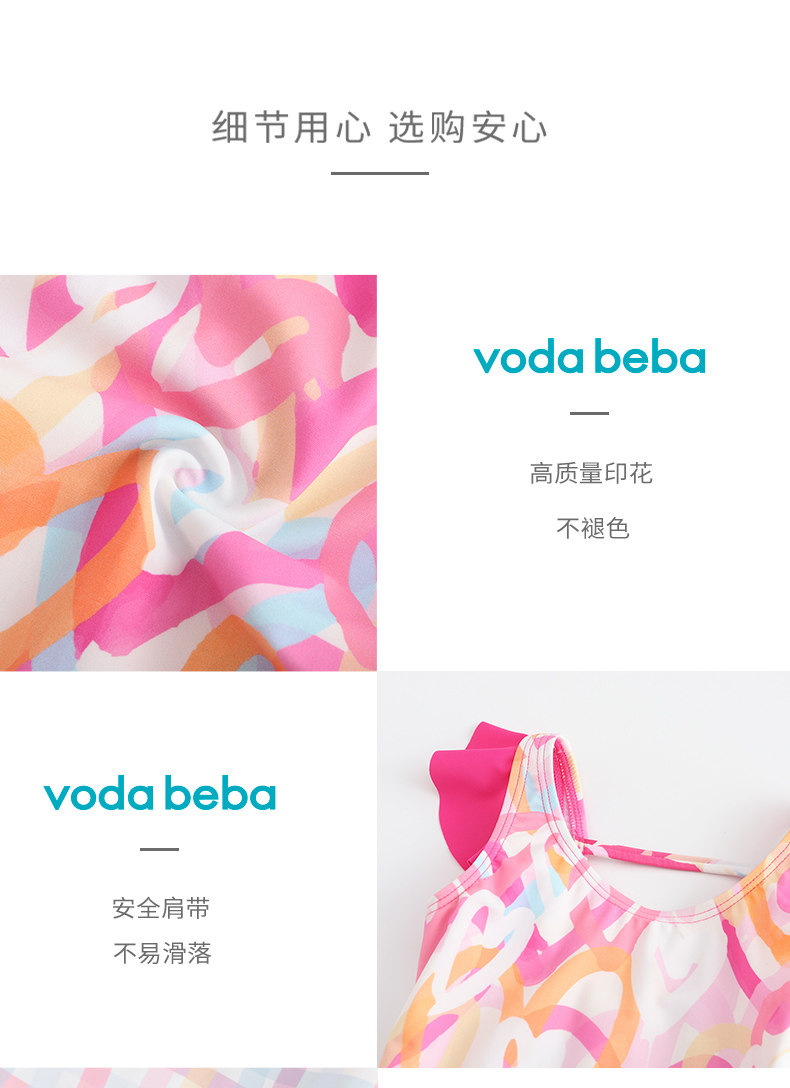
Task: Select the text 安全肩带
Action: (161, 908)
